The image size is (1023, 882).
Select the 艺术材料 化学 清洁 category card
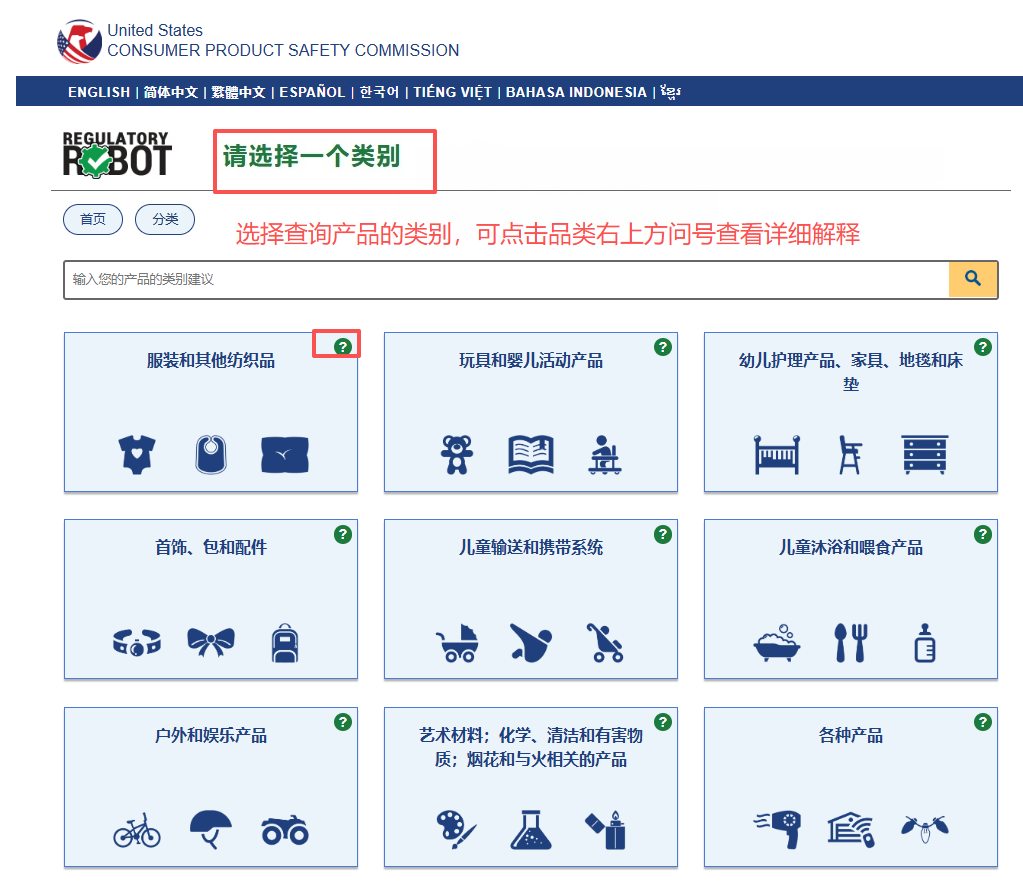[530, 787]
